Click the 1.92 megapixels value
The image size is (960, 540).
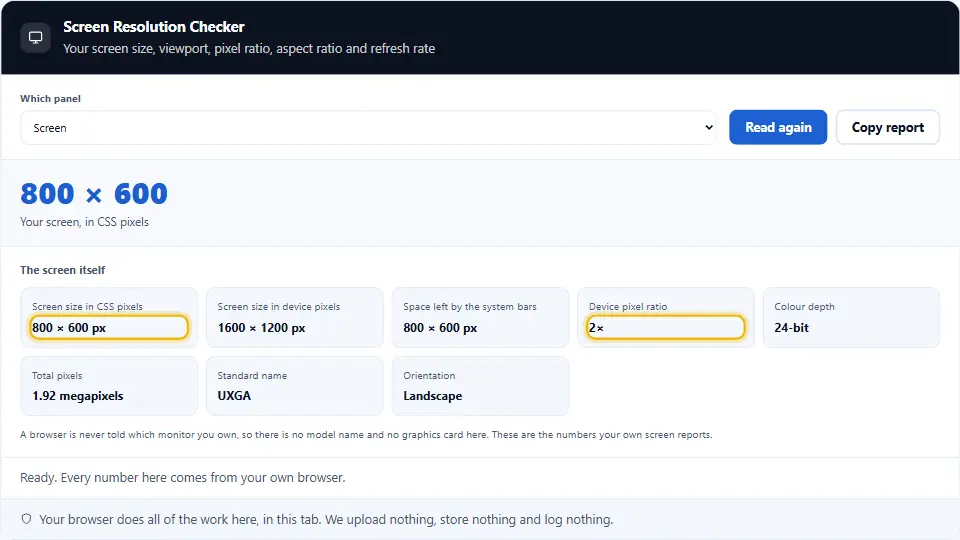(x=78, y=396)
